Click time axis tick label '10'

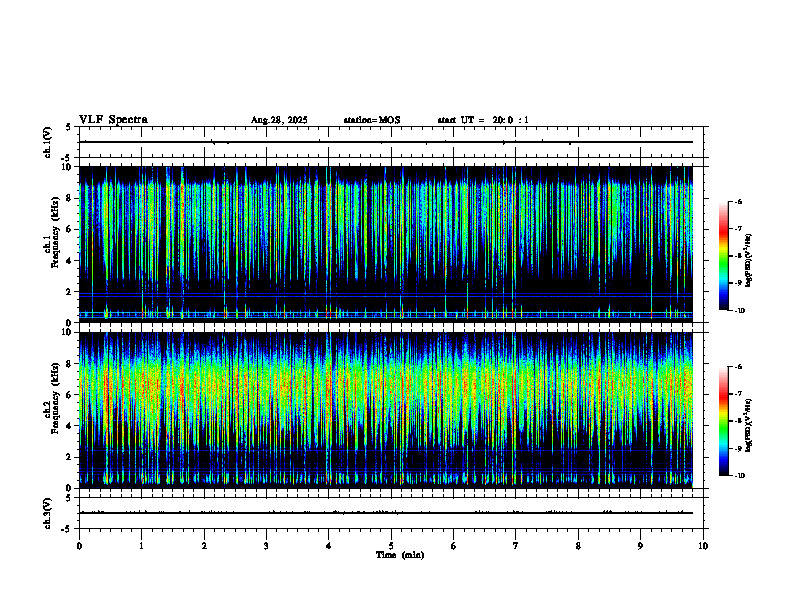point(703,546)
